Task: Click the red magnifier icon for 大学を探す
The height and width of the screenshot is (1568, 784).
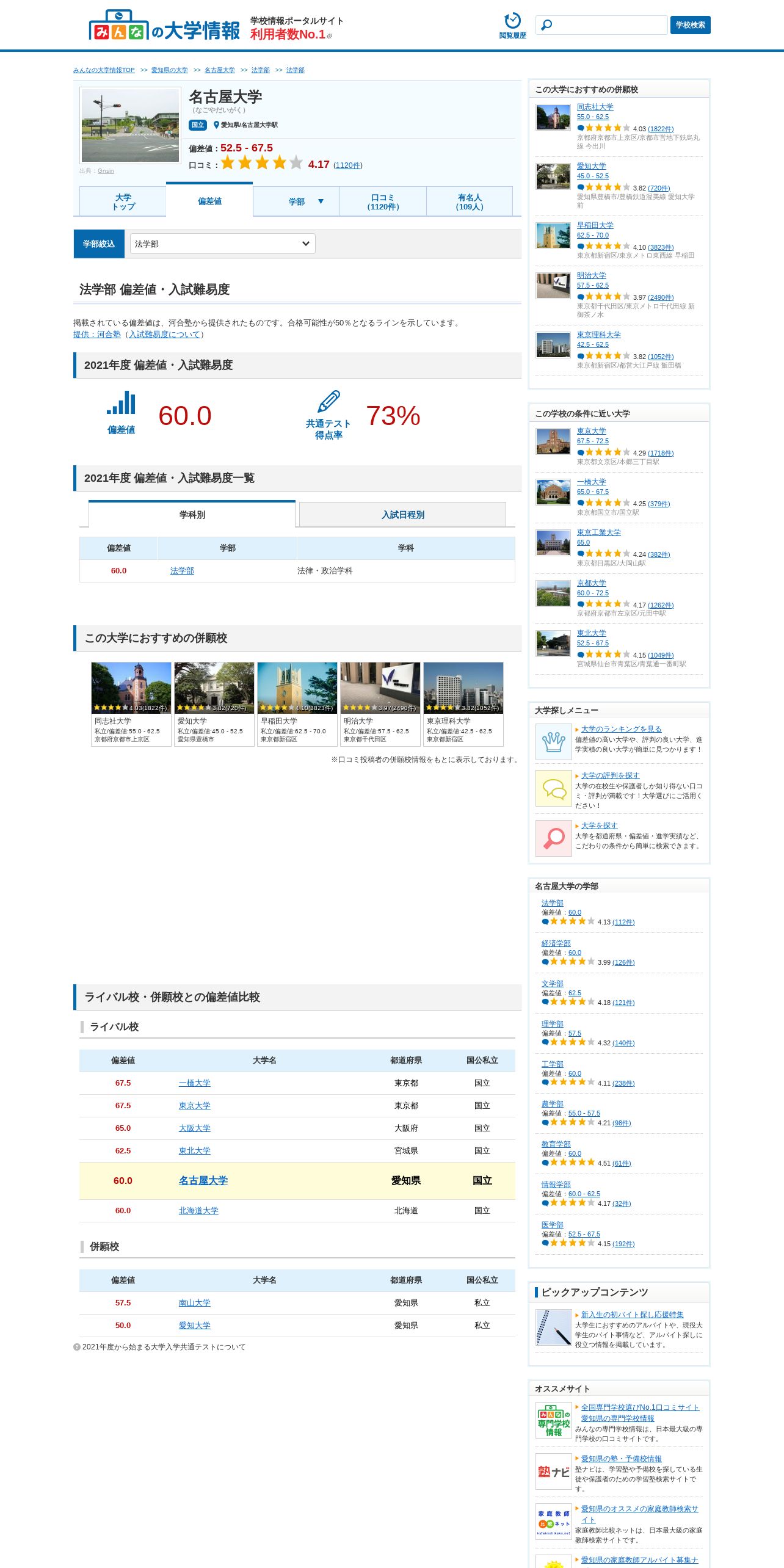Action: coord(553,838)
